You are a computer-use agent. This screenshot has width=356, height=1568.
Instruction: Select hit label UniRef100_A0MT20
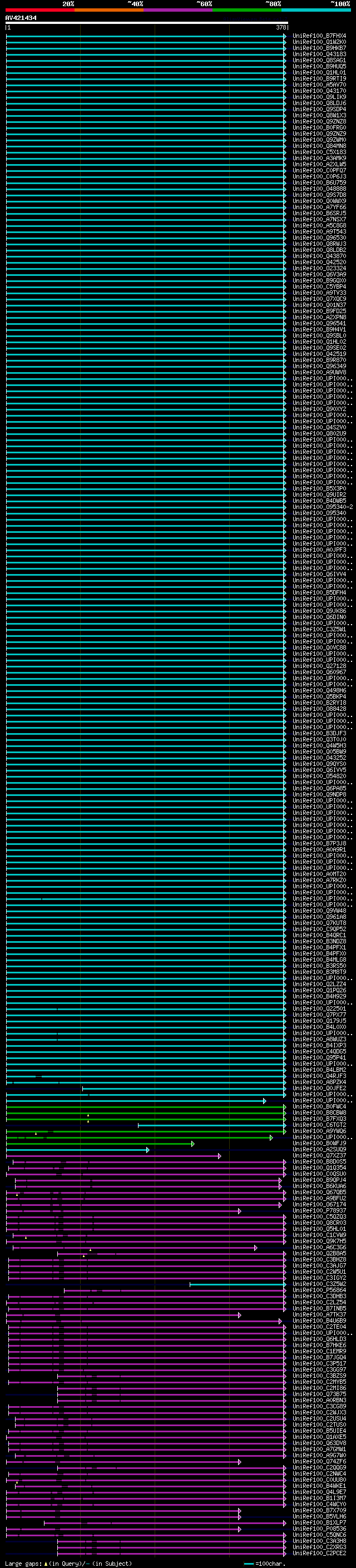click(319, 873)
